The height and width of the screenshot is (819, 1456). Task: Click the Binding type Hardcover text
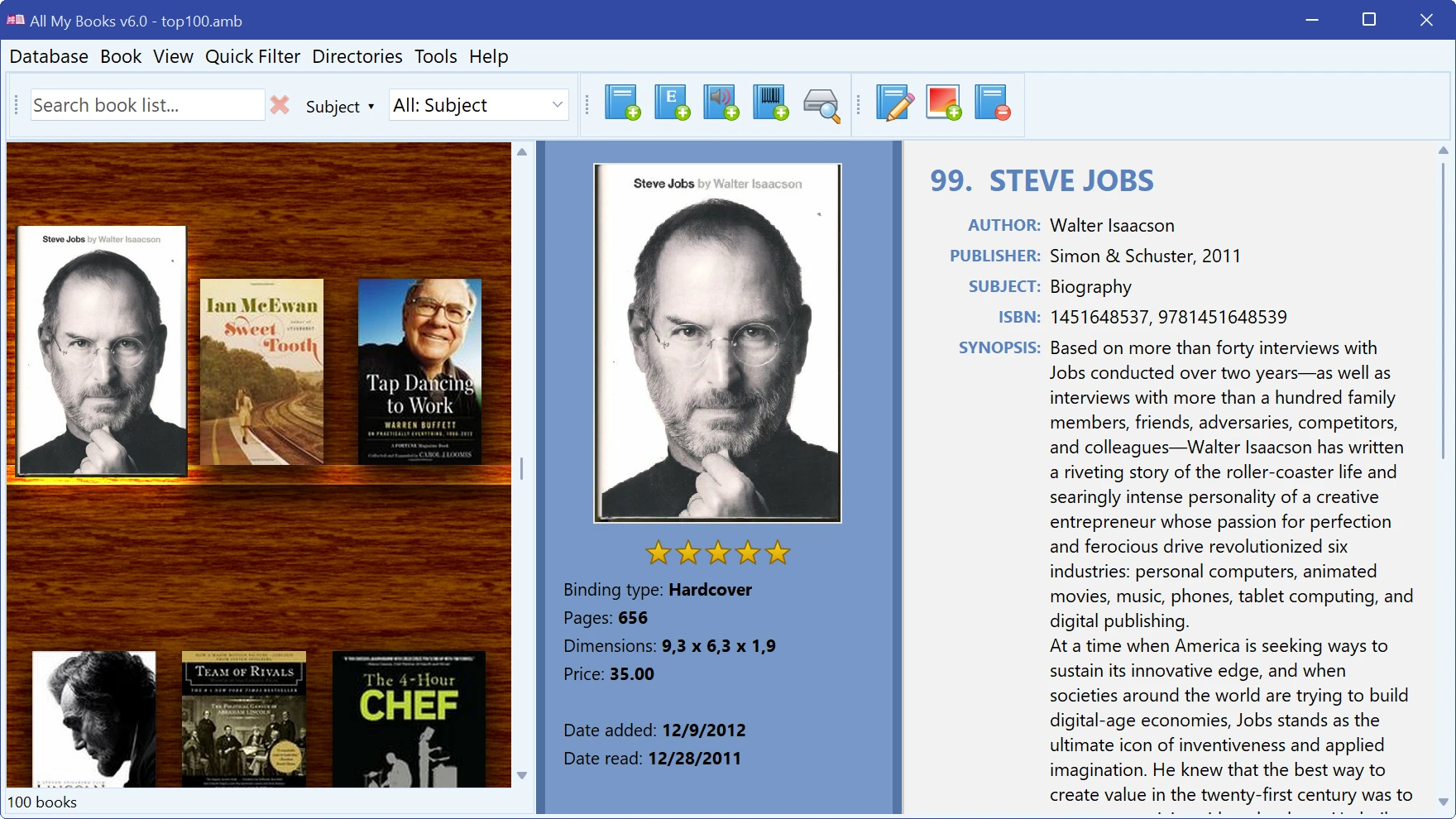658,590
